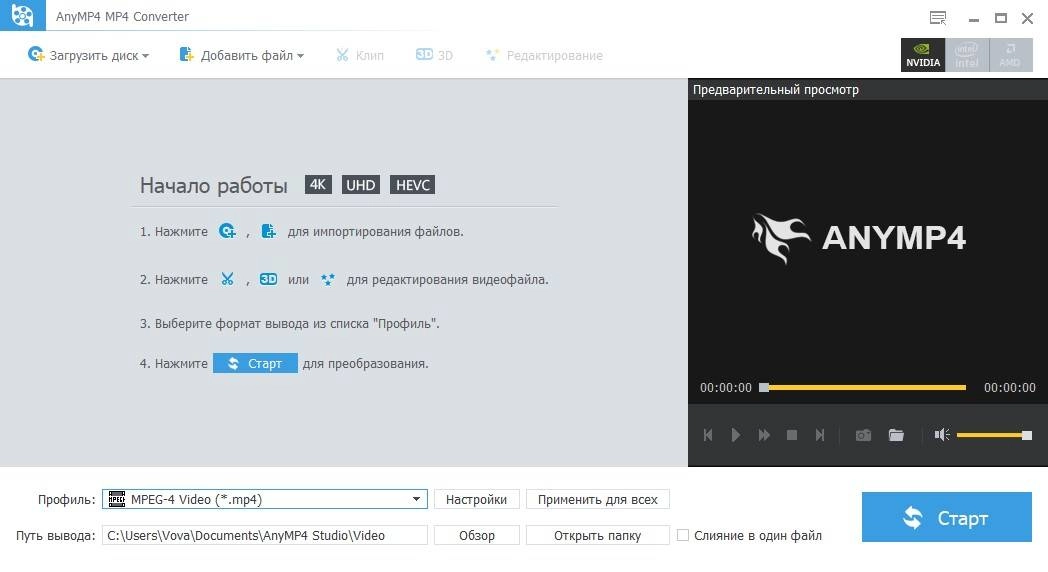
Task: Stop the preview playback
Action: point(792,435)
